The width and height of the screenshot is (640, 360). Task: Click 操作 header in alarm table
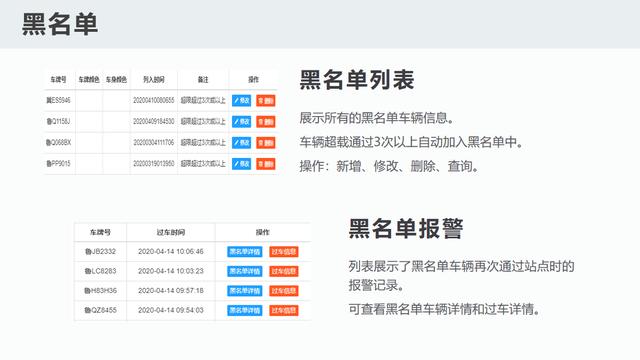[262, 232]
